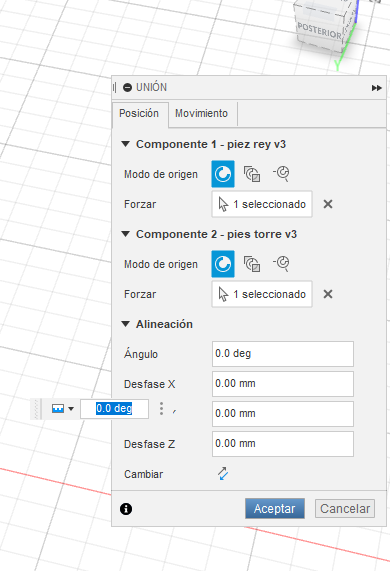390x571 pixels.
Task: Click Cancelar to dismiss the dialog
Action: coord(345,508)
